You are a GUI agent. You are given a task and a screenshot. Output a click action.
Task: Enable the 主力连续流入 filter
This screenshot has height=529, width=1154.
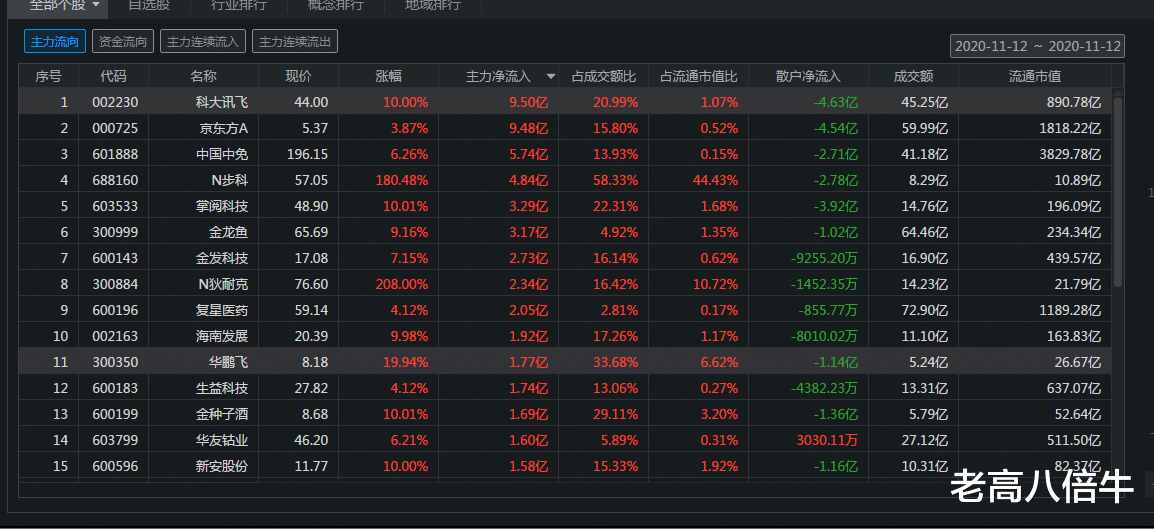(203, 42)
